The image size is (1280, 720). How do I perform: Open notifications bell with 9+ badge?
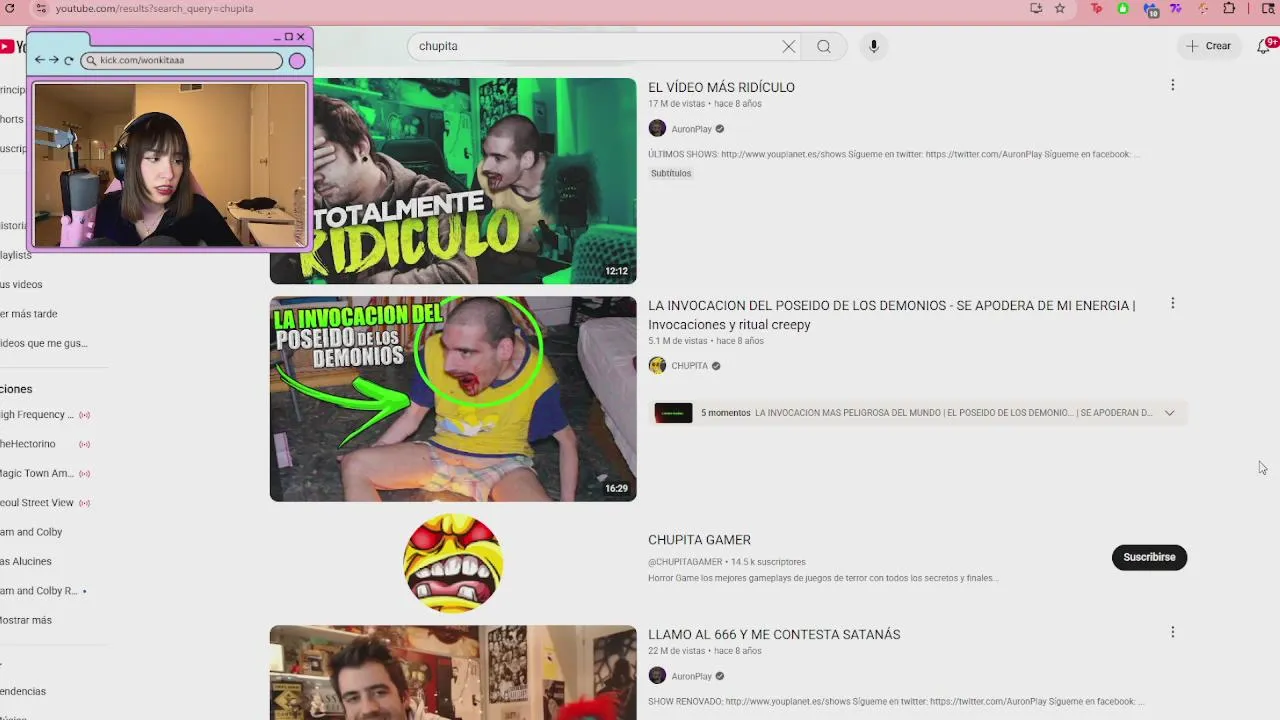1264,46
